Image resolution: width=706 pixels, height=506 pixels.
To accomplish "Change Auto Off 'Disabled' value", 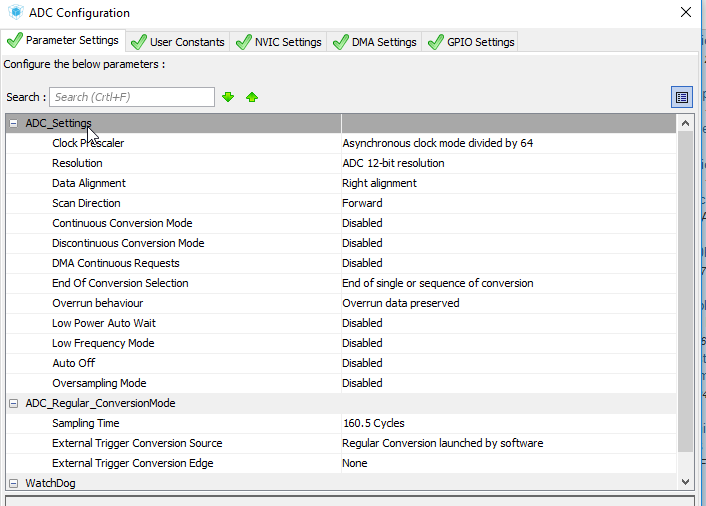I will coord(362,363).
